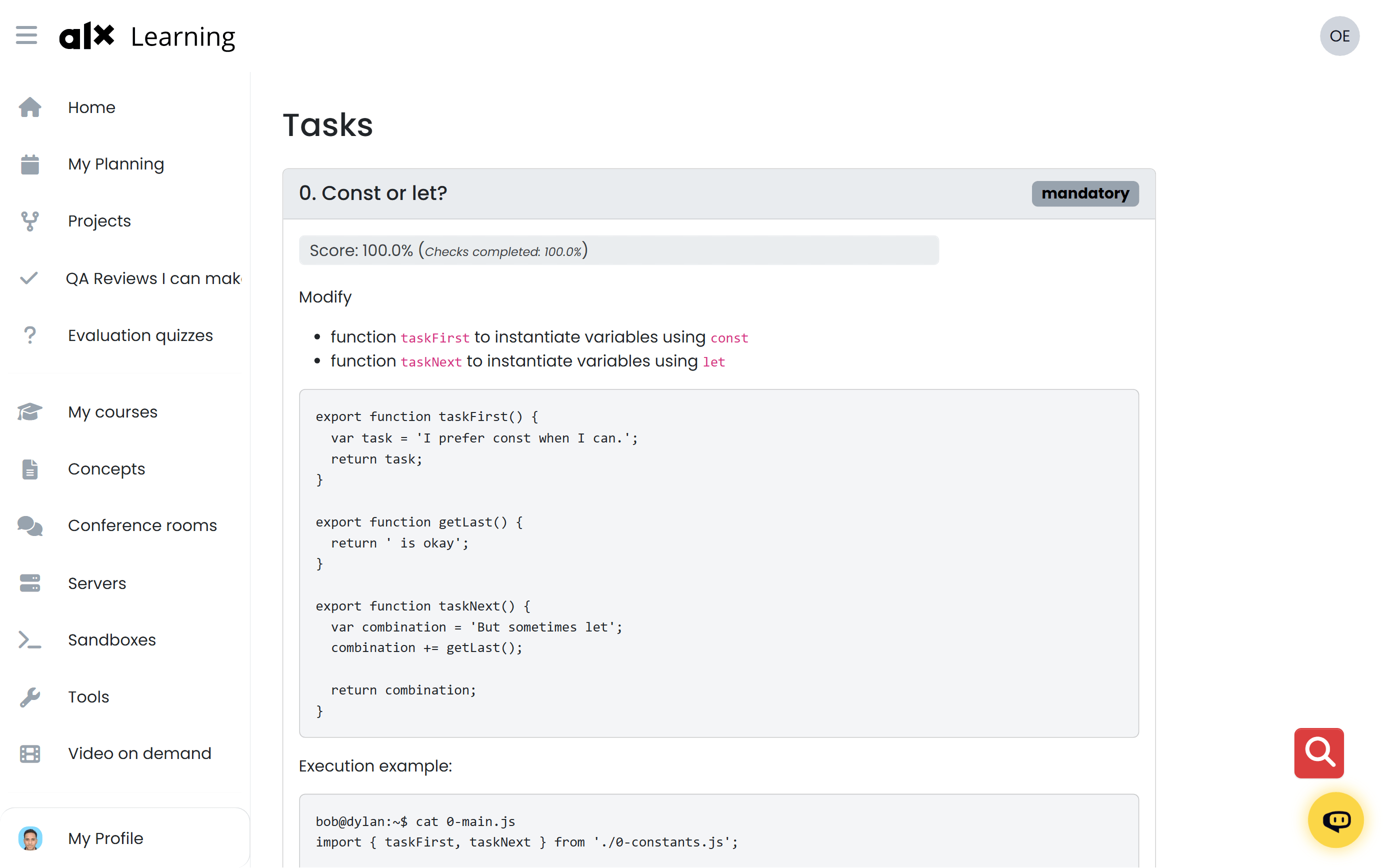Open the Video on demand film icon
Image resolution: width=1384 pixels, height=868 pixels.
pos(30,753)
